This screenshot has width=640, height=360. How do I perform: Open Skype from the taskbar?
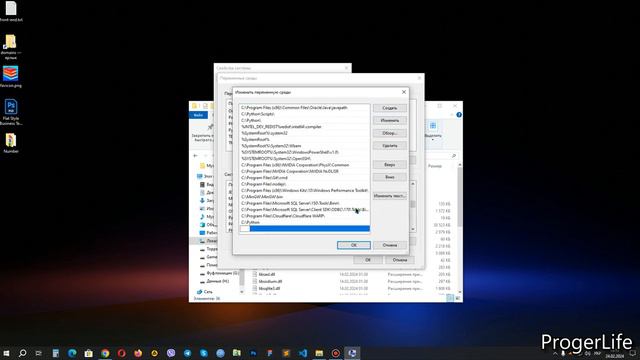coord(204,353)
